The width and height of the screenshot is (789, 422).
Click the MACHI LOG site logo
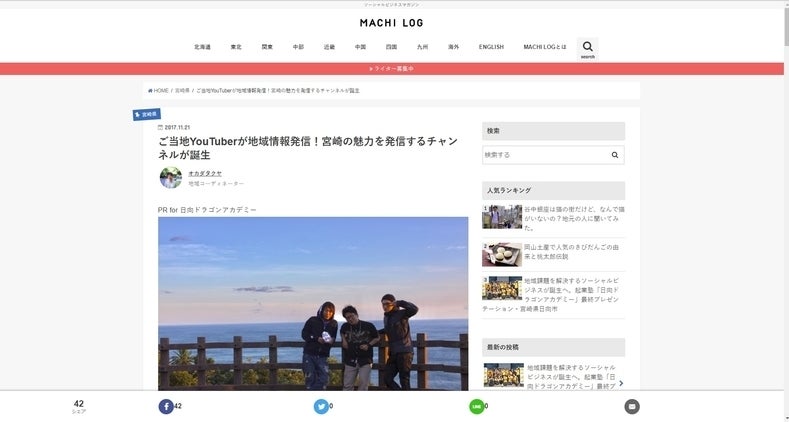pyautogui.click(x=392, y=23)
